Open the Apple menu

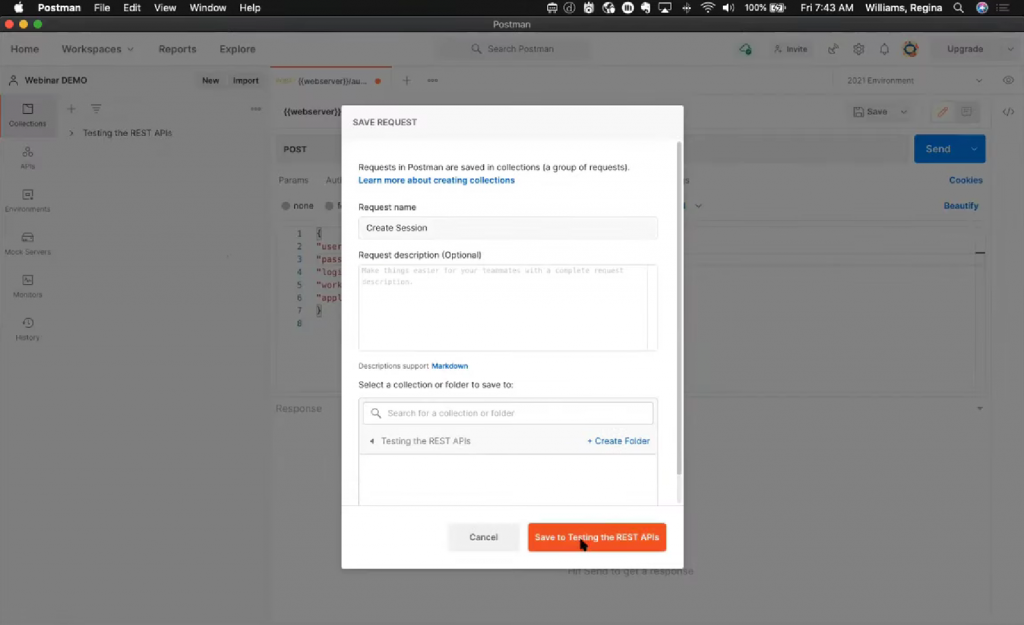(x=18, y=8)
